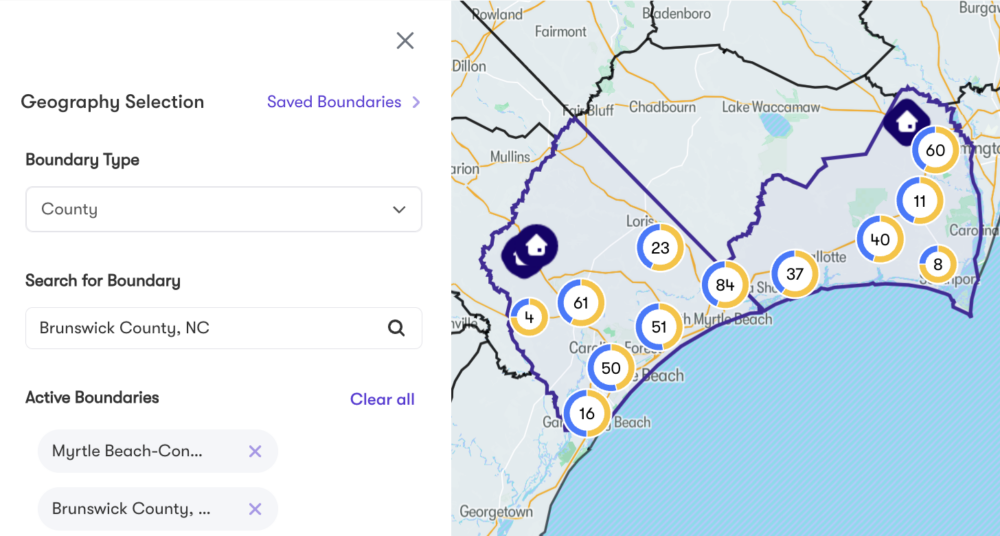Close the Geography Selection panel
1000x536 pixels.
pyautogui.click(x=405, y=41)
